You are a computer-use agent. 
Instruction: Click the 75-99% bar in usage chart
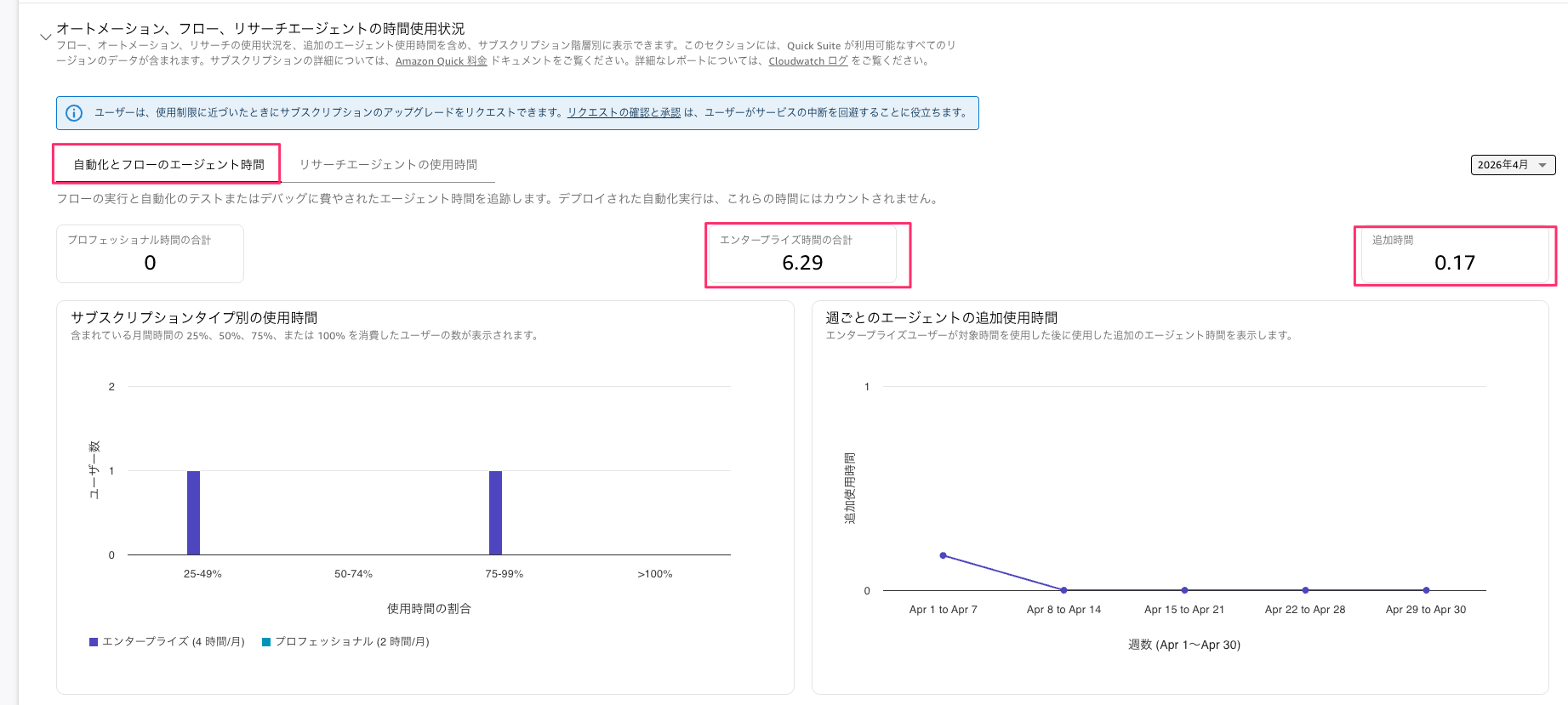coord(495,513)
